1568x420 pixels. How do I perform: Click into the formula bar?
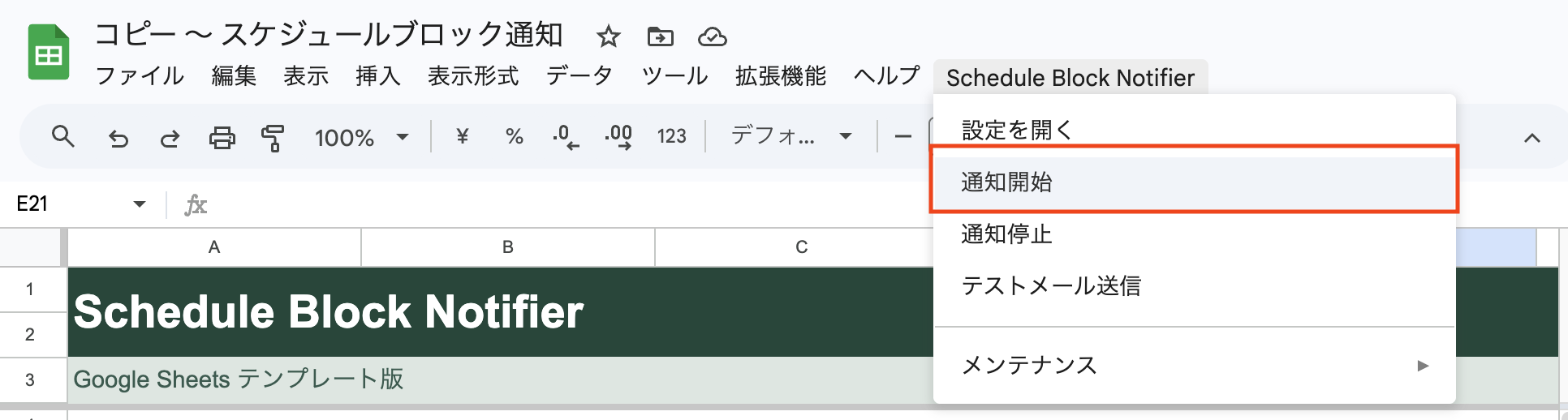[x=568, y=204]
